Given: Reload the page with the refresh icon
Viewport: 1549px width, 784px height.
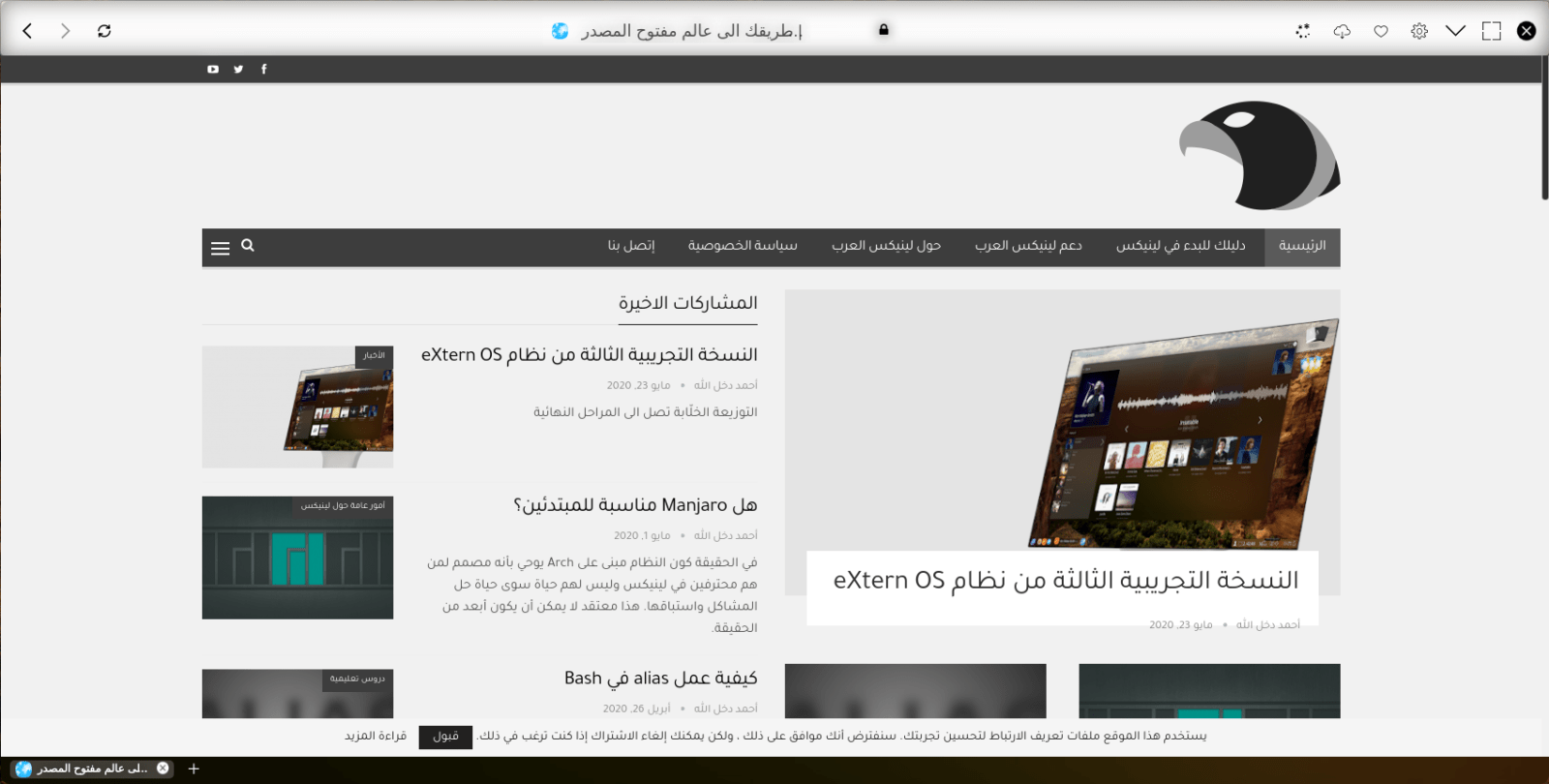Looking at the screenshot, I should (104, 31).
